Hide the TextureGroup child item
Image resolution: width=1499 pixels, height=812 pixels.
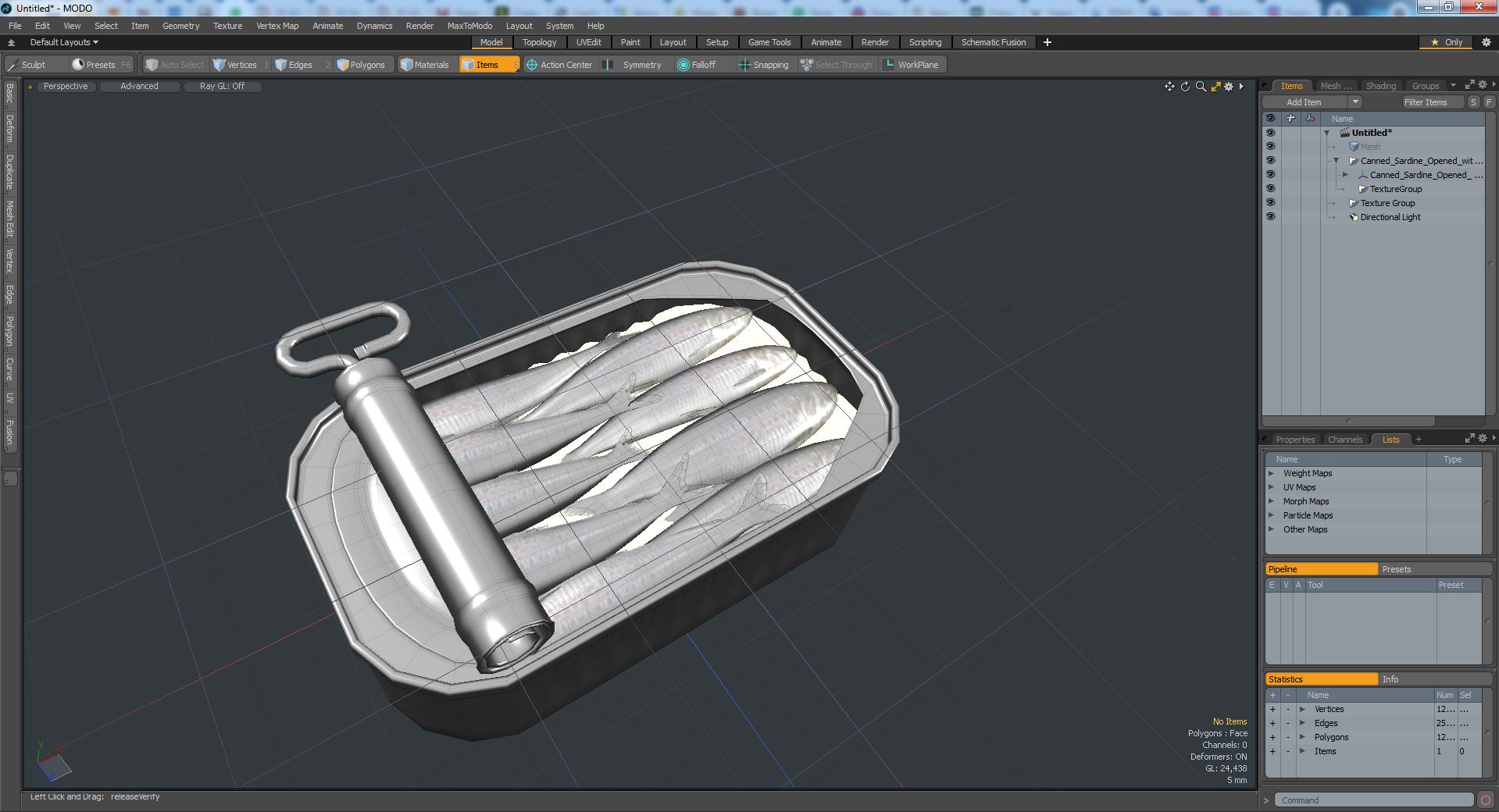click(1270, 189)
